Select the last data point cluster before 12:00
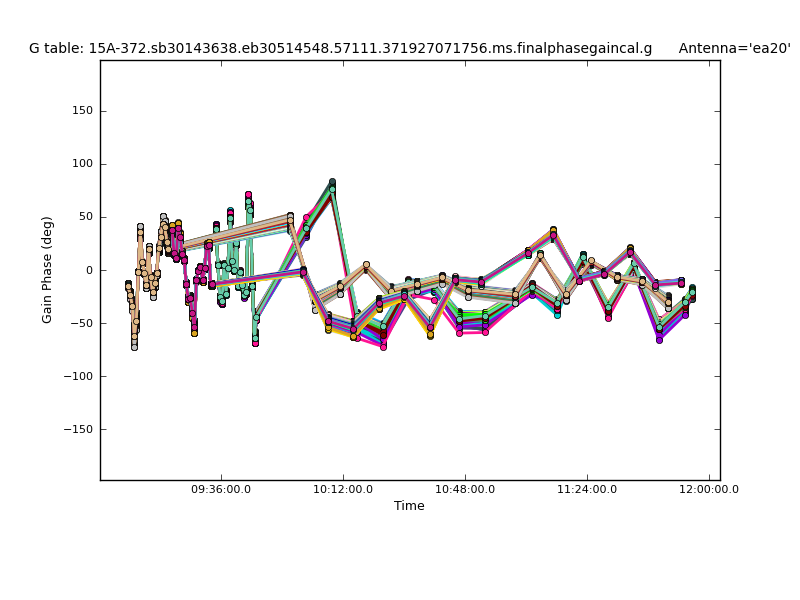The image size is (800, 600). [x=692, y=293]
